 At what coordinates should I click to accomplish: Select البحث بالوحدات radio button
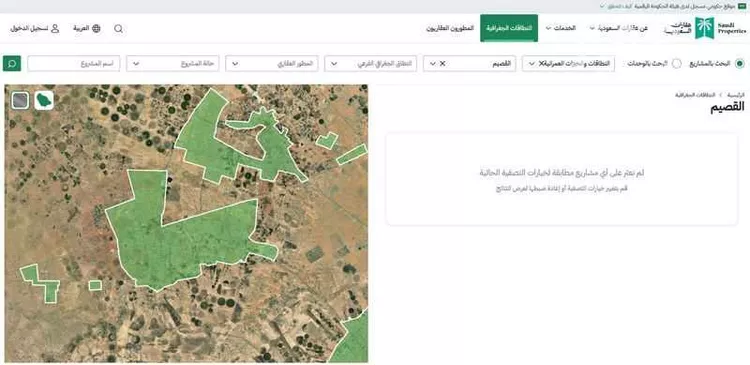(x=676, y=64)
